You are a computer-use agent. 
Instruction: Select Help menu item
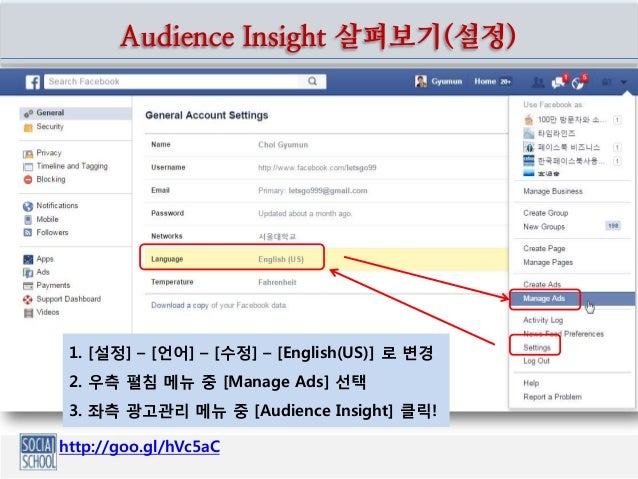click(531, 383)
